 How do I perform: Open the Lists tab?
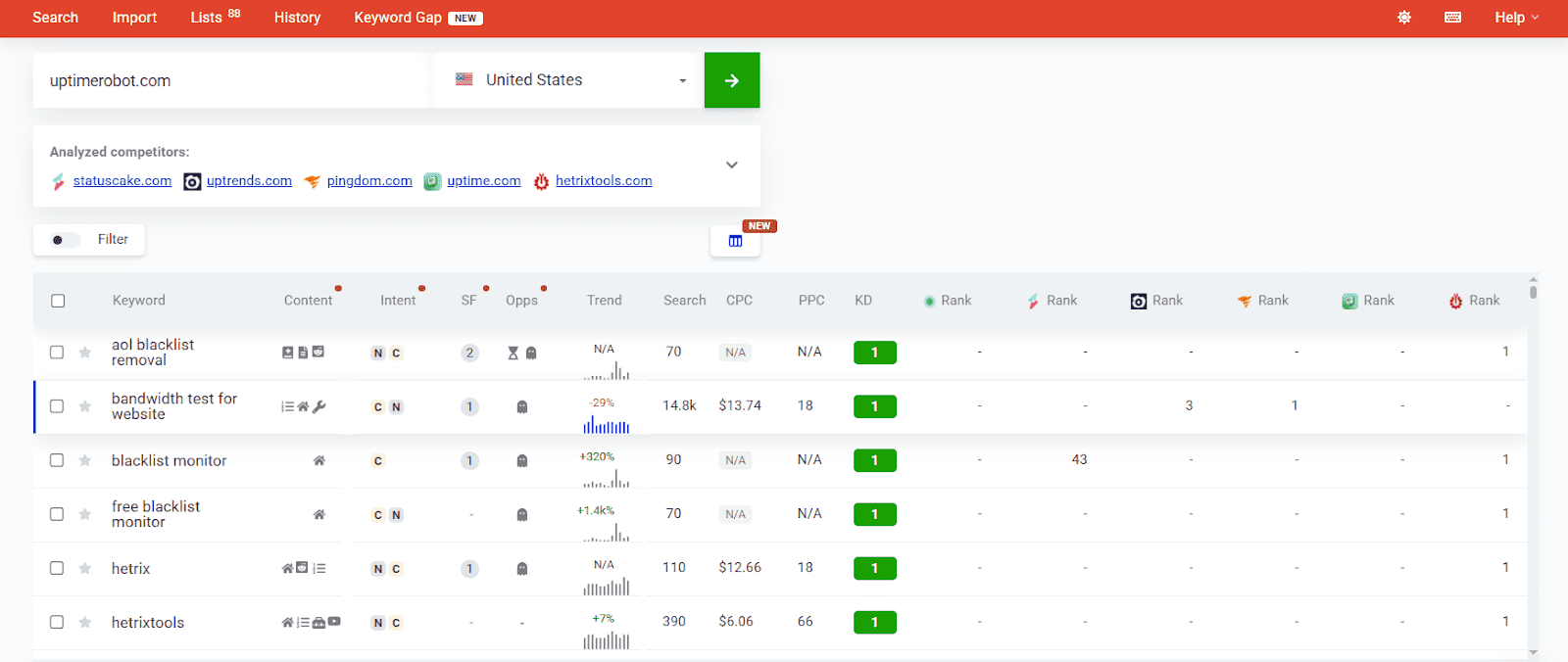point(216,17)
